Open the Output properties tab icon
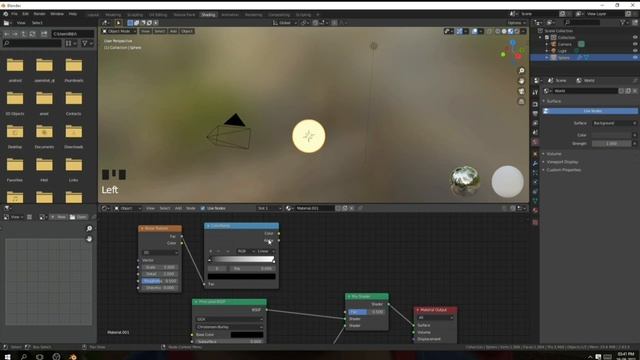The width and height of the screenshot is (640, 360). [x=535, y=113]
